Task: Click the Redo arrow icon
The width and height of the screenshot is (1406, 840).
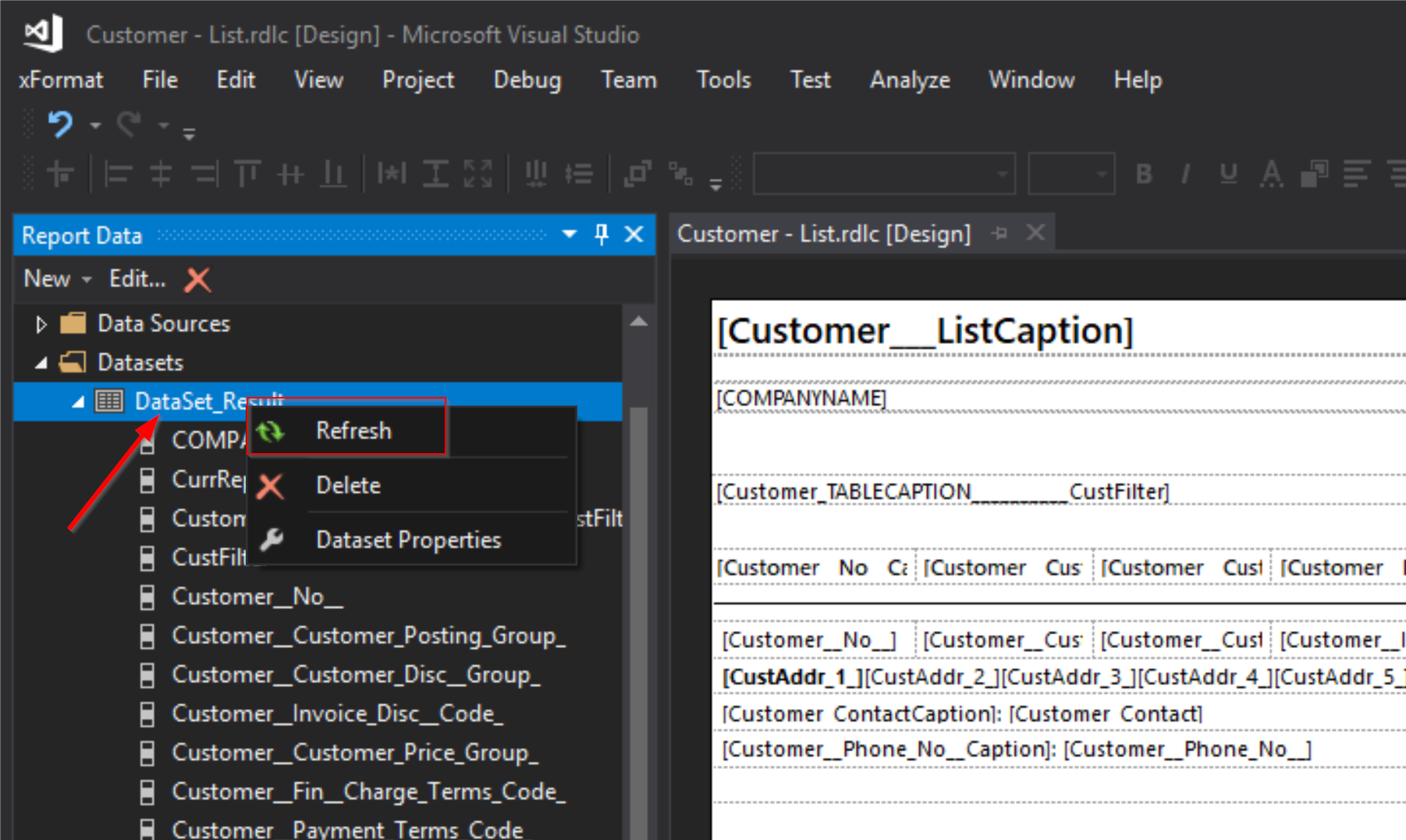Action: (x=129, y=125)
